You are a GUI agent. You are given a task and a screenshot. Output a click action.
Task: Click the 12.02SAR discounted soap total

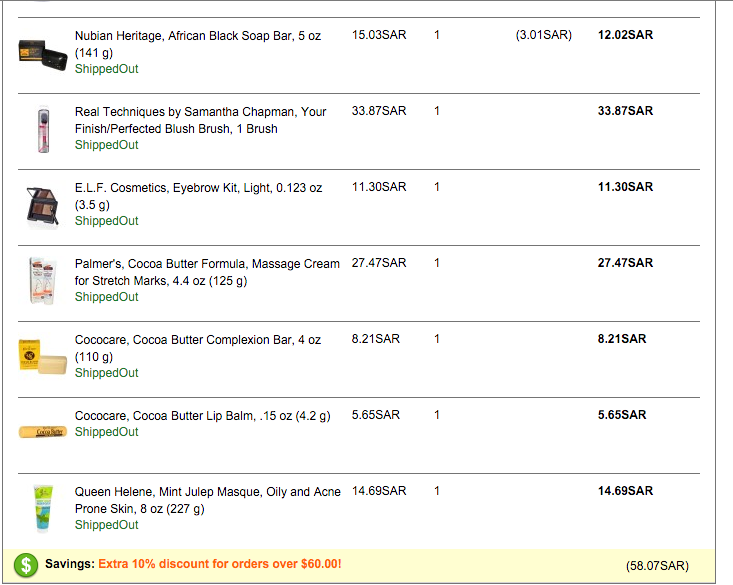625,35
